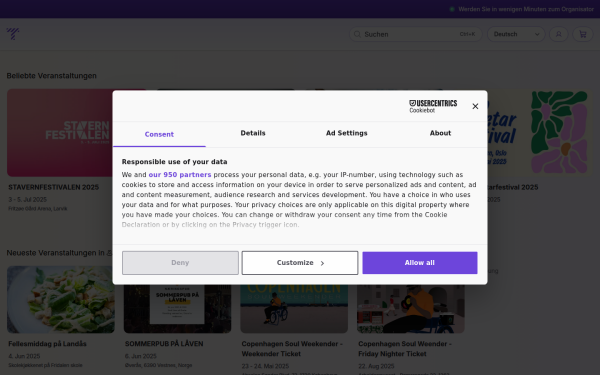The image size is (600, 375).
Task: Click the search magnifier icon
Action: (x=357, y=34)
